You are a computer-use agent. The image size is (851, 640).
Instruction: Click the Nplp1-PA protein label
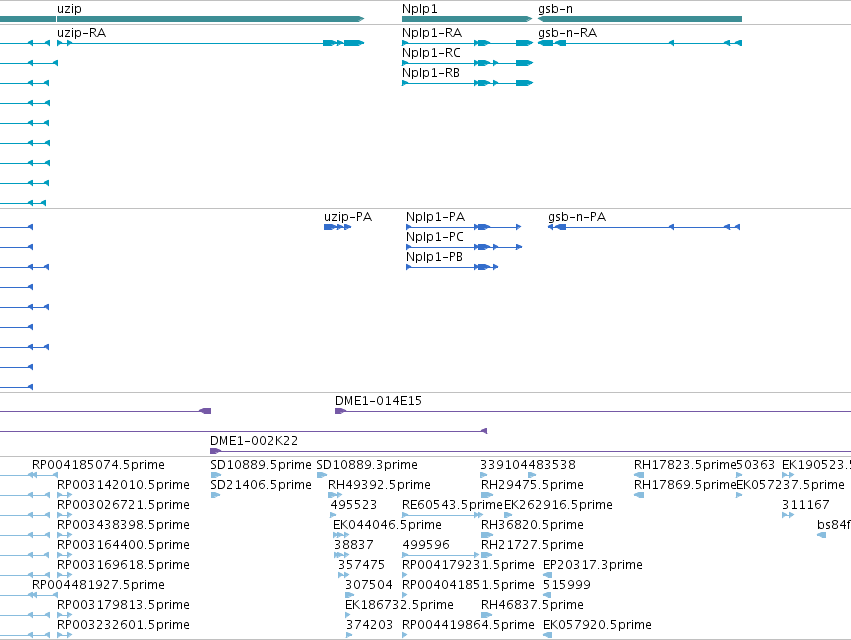pyautogui.click(x=435, y=217)
